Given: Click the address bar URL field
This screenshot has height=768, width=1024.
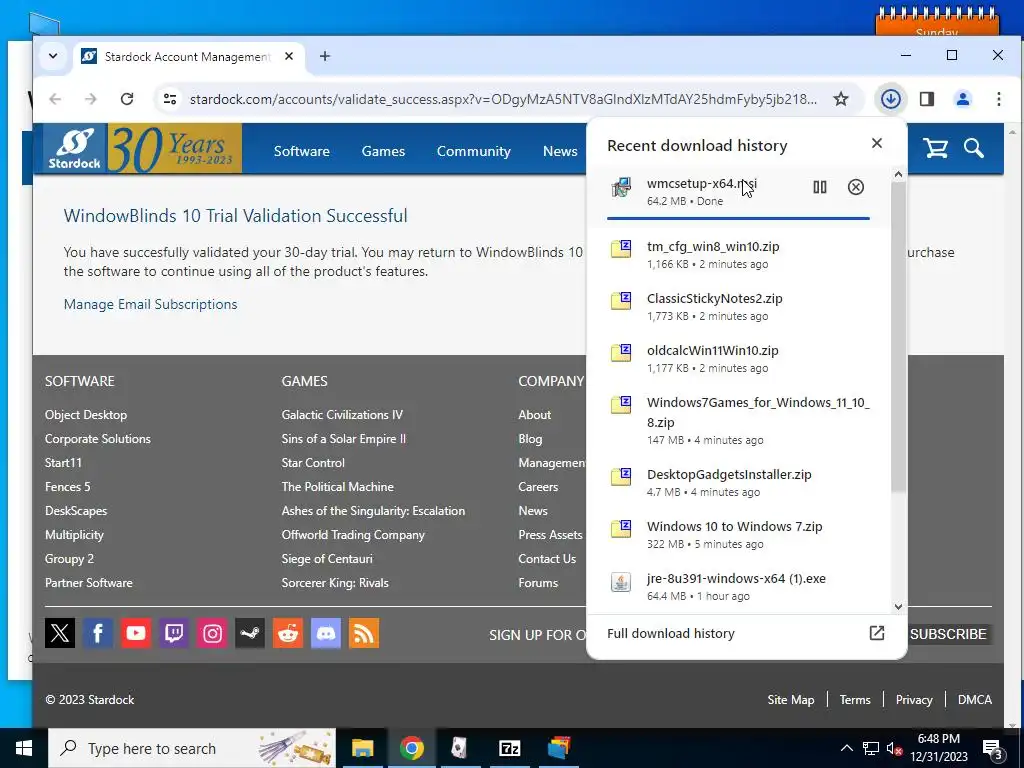Looking at the screenshot, I should coord(503,99).
